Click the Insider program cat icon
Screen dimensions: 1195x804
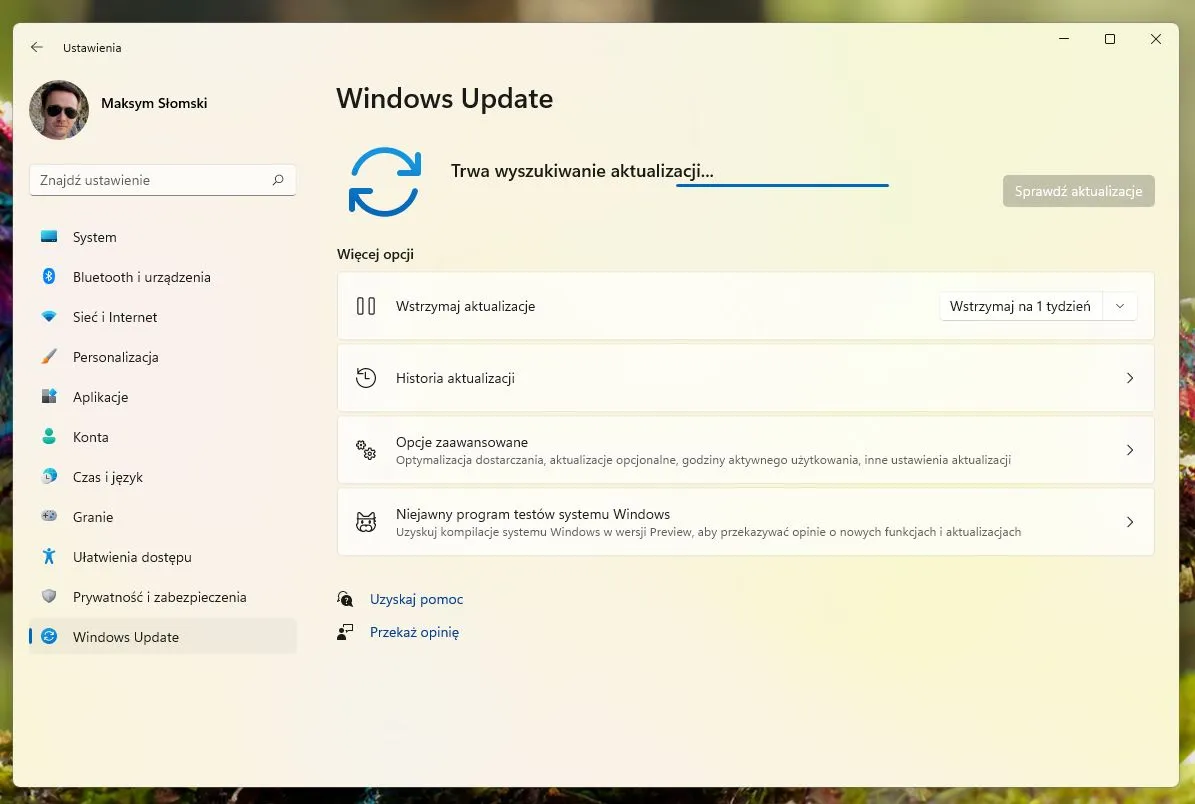point(366,522)
